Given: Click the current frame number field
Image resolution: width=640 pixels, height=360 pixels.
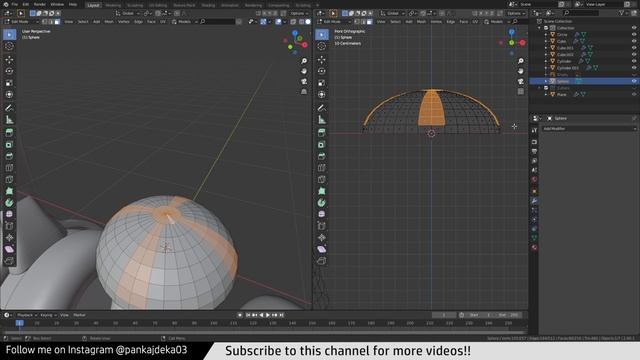Looking at the screenshot, I should [444, 315].
